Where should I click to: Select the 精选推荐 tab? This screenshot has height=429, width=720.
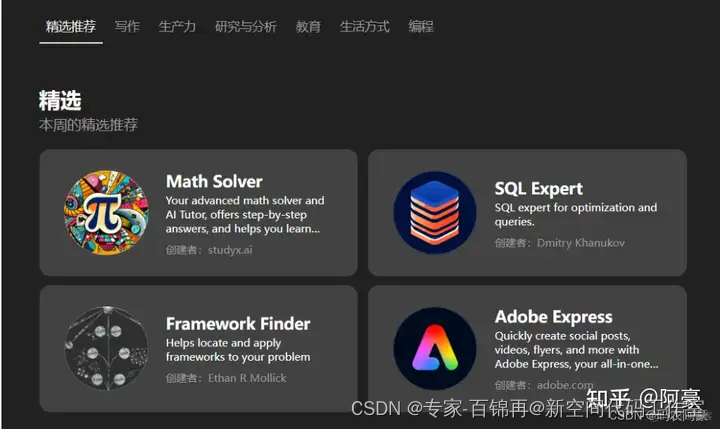click(71, 27)
